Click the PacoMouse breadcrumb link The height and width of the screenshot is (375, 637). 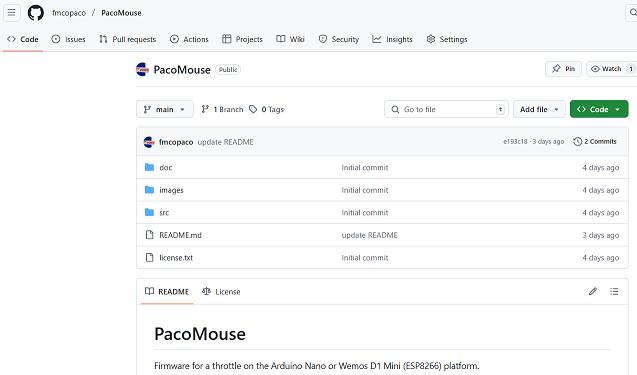point(121,13)
